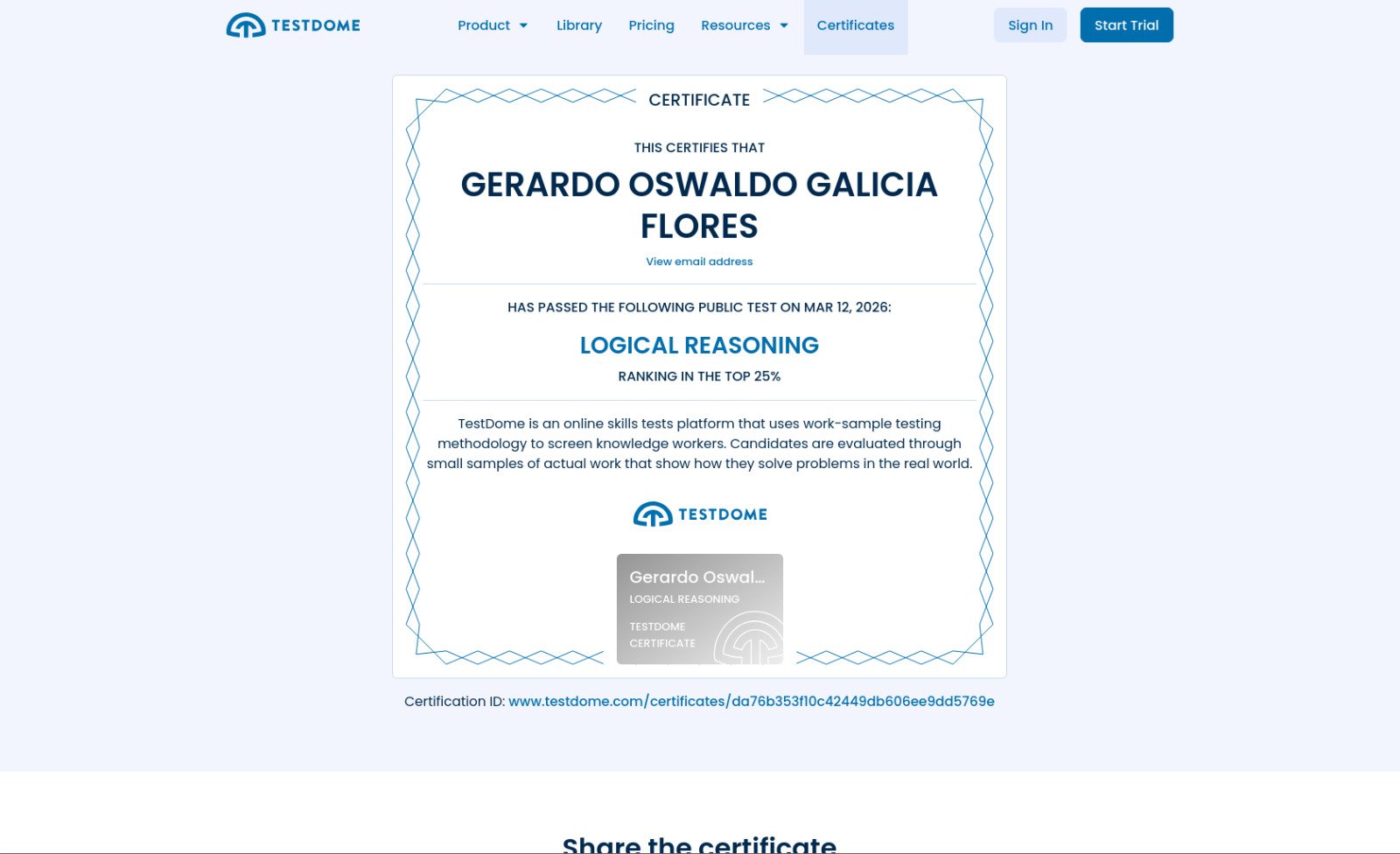Expand the Resources dropdown caret
Screen dimensions: 1400x854
point(784,25)
